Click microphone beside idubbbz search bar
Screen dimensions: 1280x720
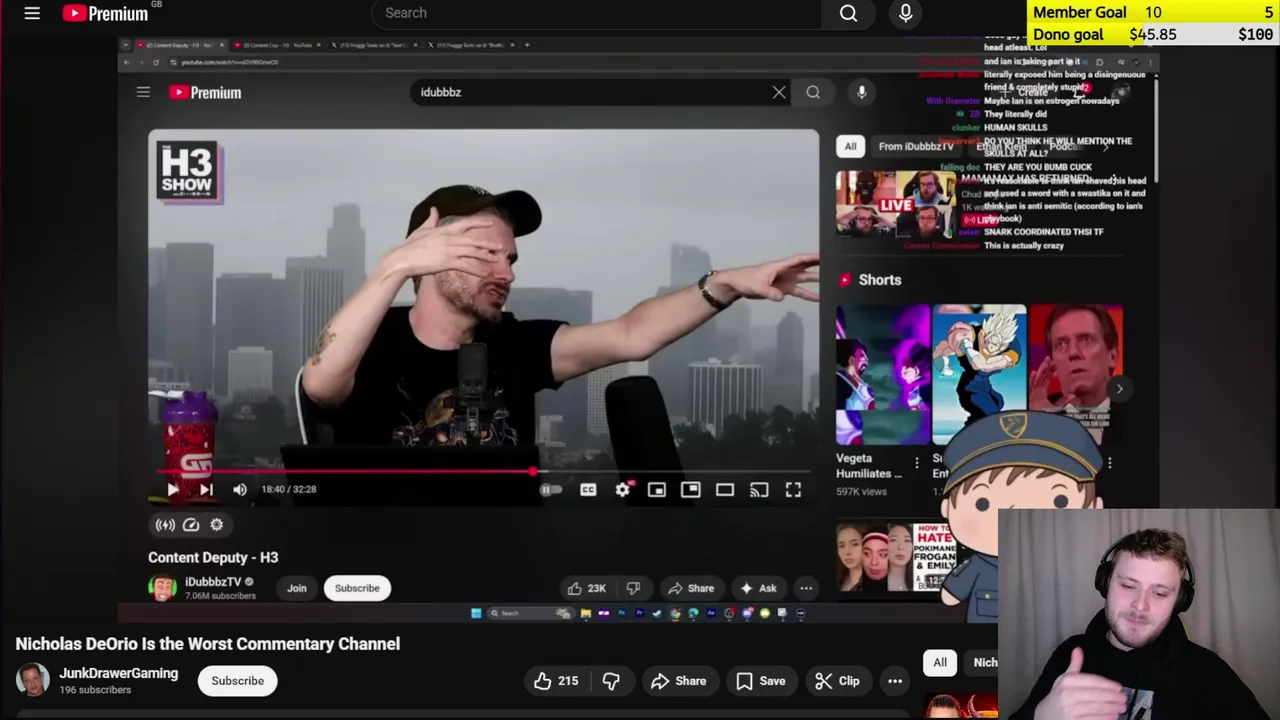point(861,92)
